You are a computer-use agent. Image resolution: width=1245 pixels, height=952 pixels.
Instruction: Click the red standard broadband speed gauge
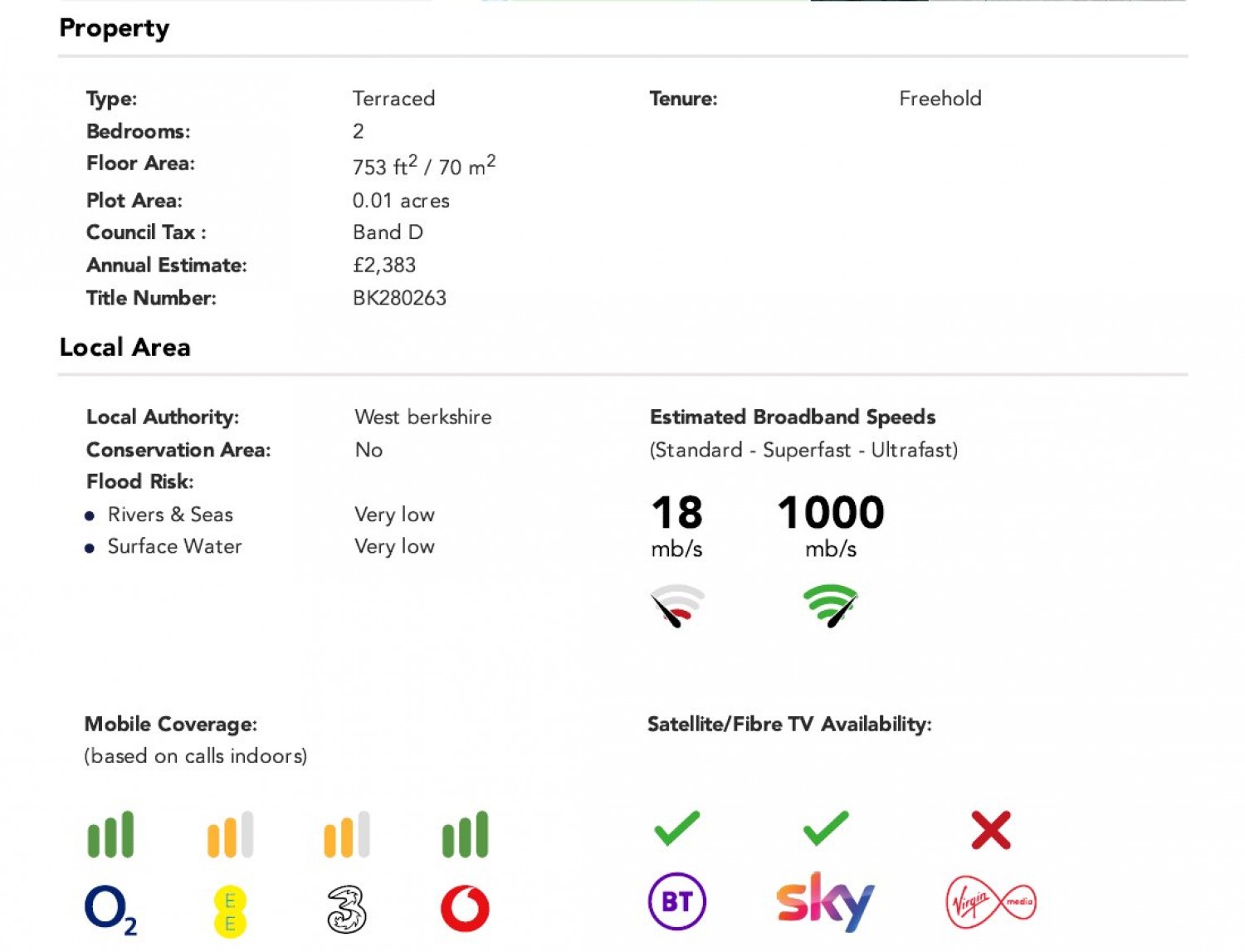pos(677,605)
